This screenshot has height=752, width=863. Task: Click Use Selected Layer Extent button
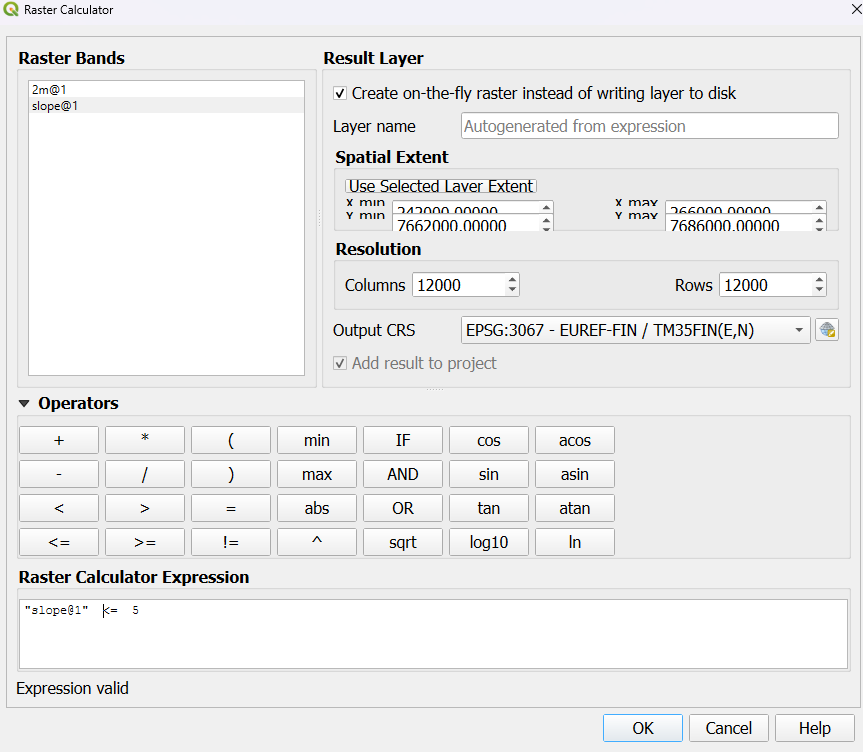tap(441, 186)
